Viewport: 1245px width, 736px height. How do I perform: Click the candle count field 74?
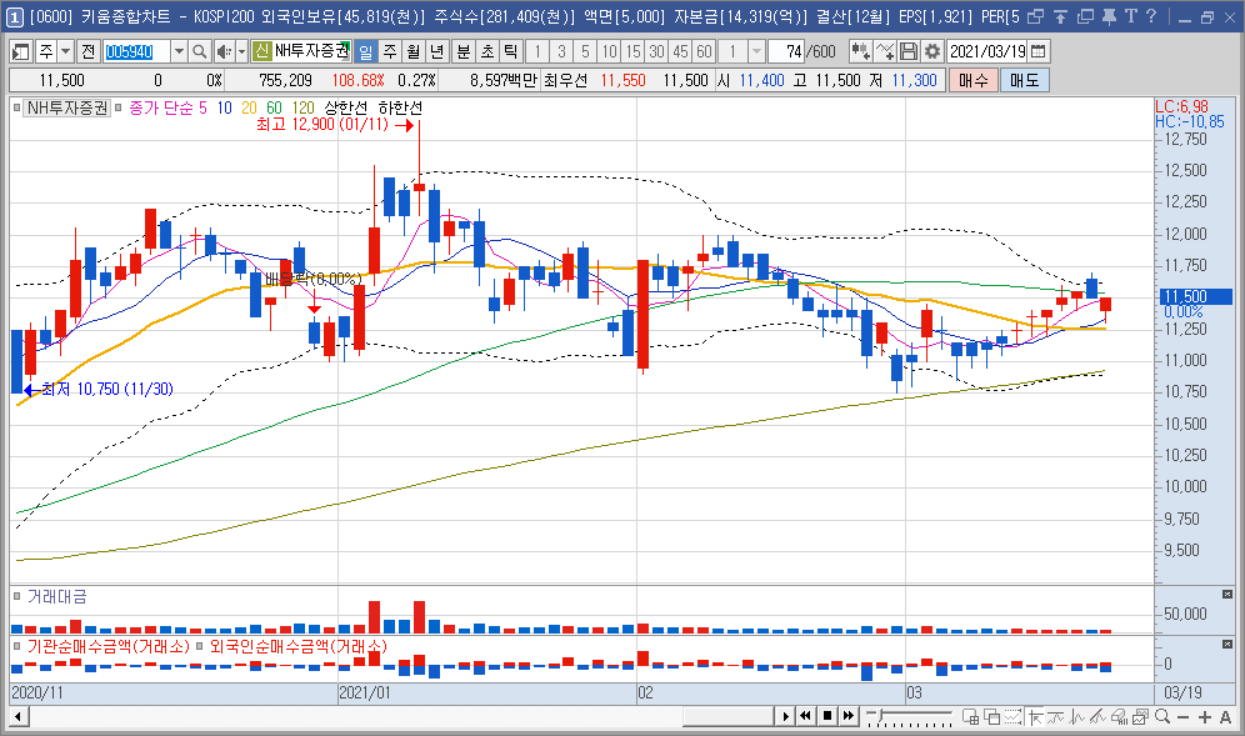tap(786, 51)
